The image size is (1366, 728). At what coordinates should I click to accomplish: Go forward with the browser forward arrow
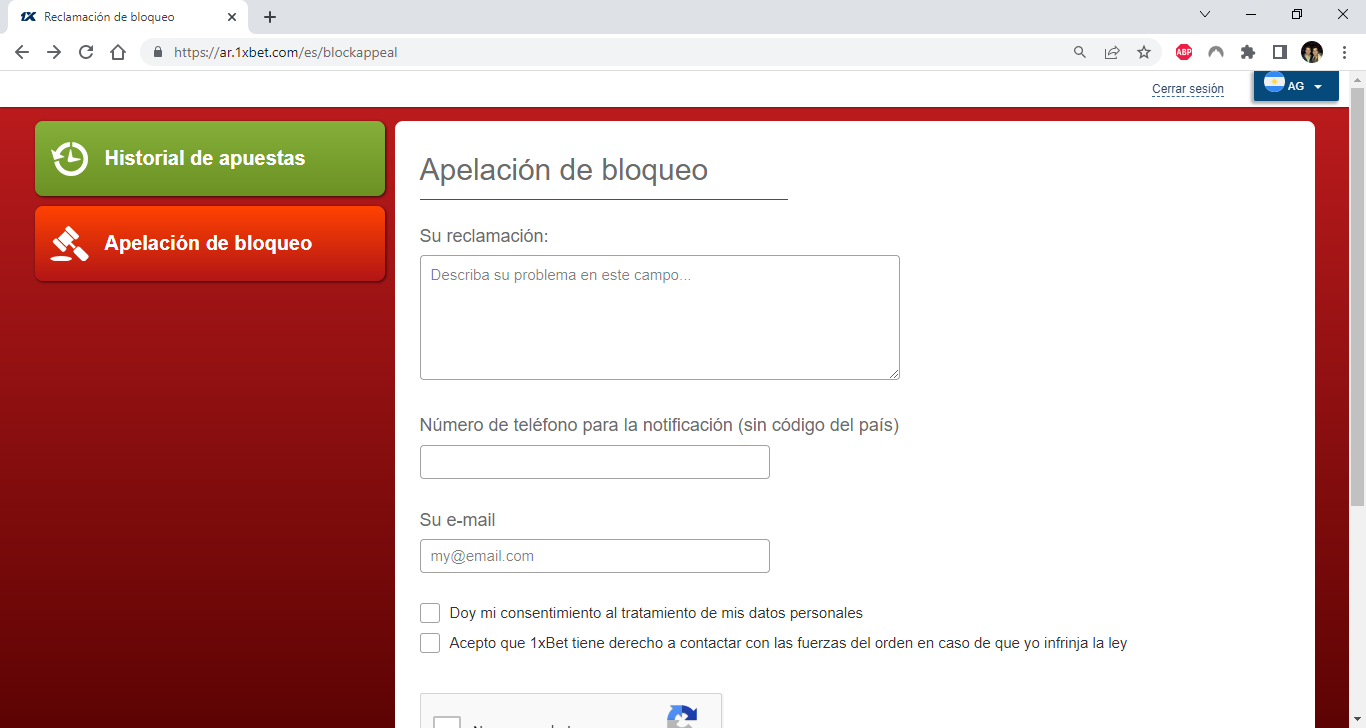54,52
